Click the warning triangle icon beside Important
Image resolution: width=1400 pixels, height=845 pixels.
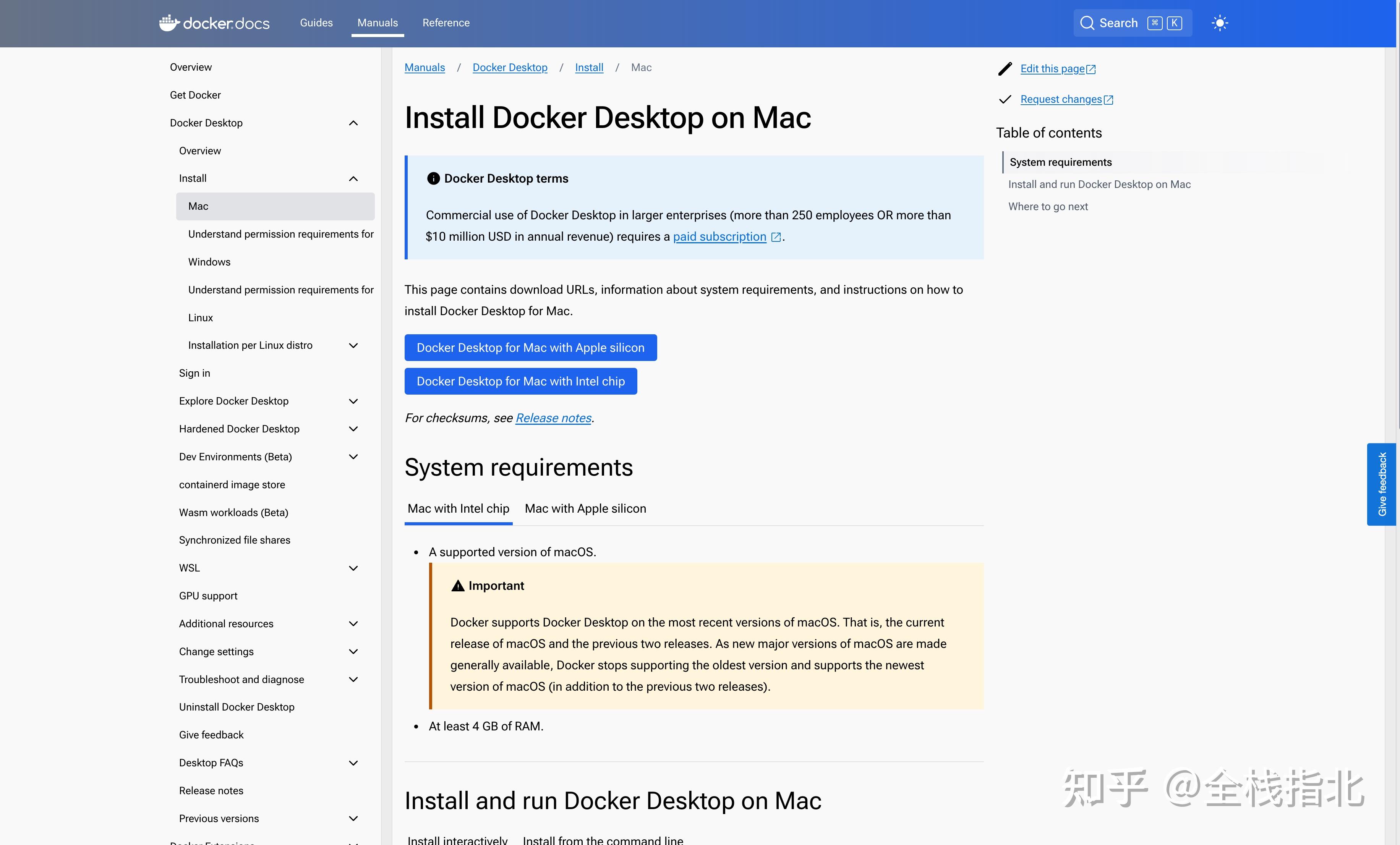click(x=457, y=586)
